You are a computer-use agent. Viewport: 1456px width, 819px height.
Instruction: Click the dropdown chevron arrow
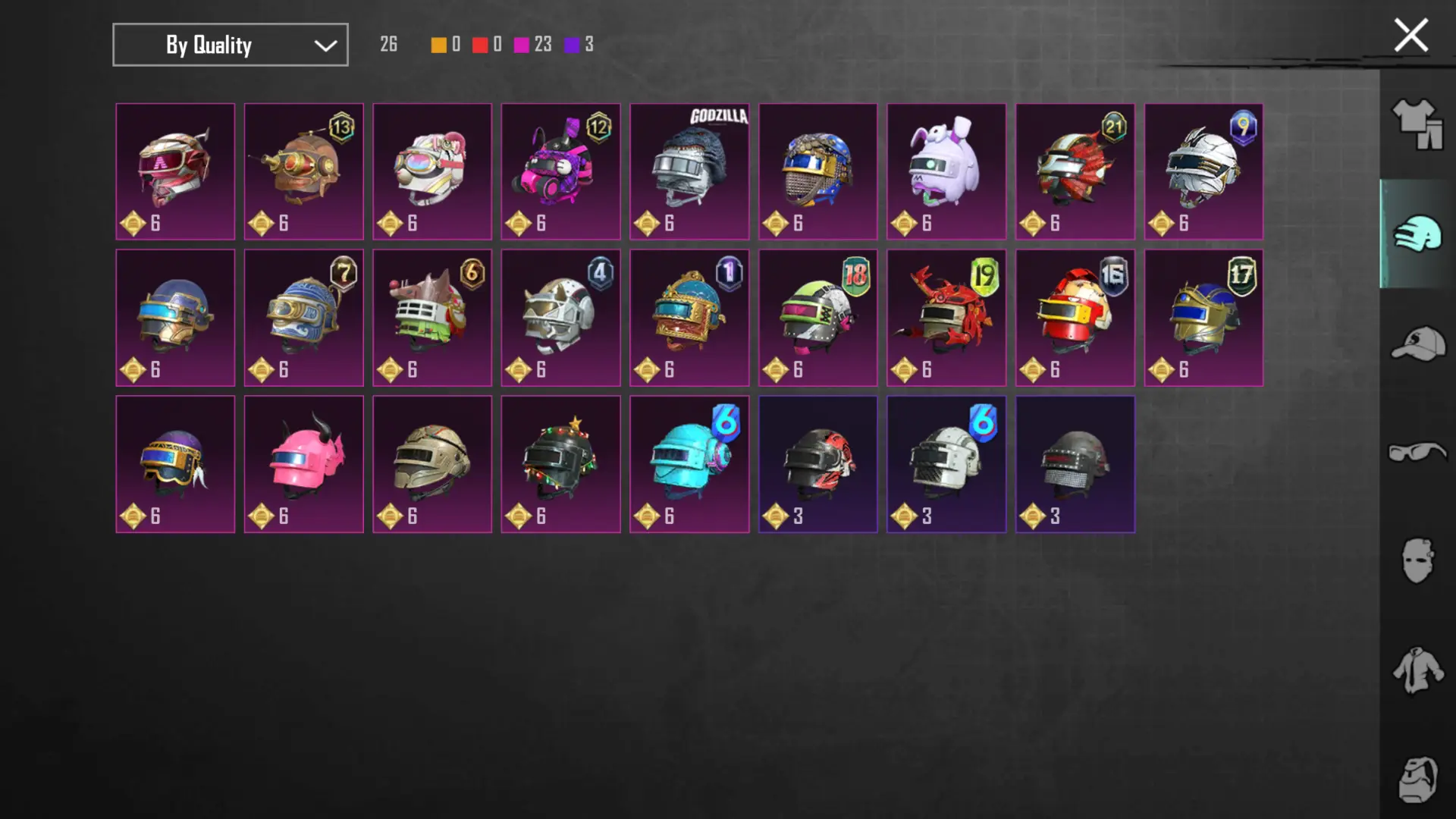tap(325, 46)
